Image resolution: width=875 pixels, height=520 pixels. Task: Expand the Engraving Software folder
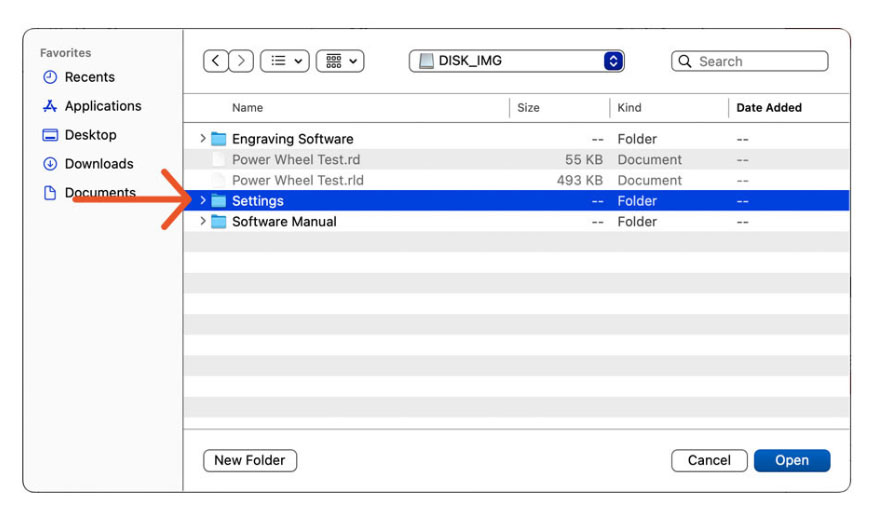tap(203, 138)
